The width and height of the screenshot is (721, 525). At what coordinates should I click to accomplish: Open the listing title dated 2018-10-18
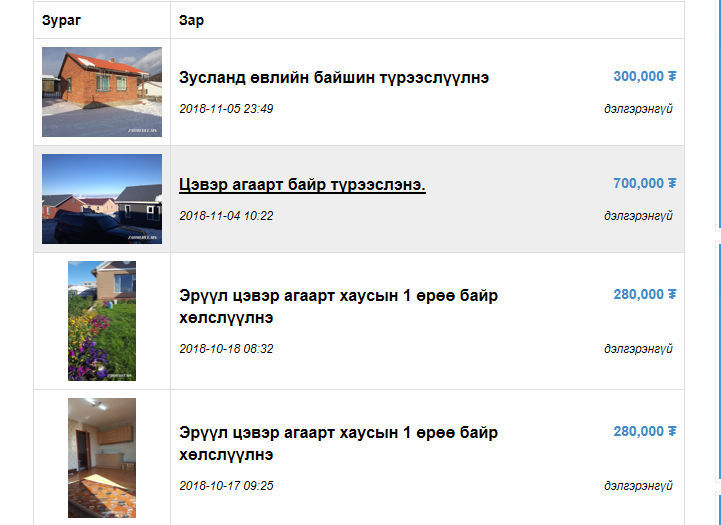pos(338,307)
